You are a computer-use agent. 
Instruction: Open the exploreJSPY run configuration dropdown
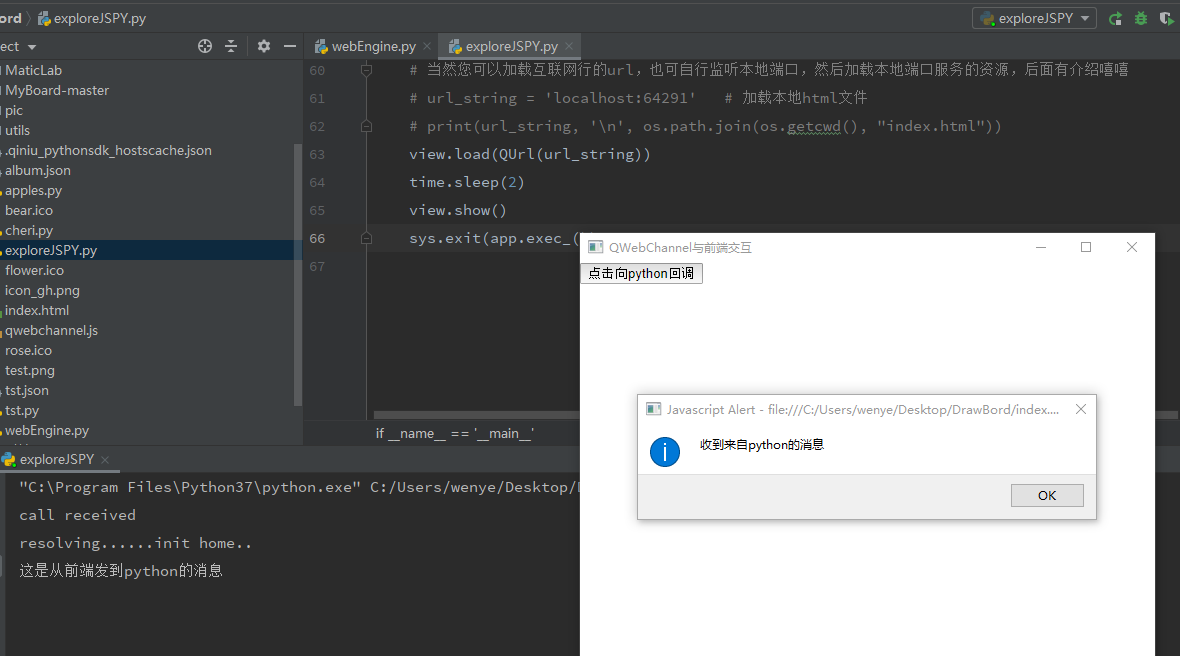click(1034, 18)
